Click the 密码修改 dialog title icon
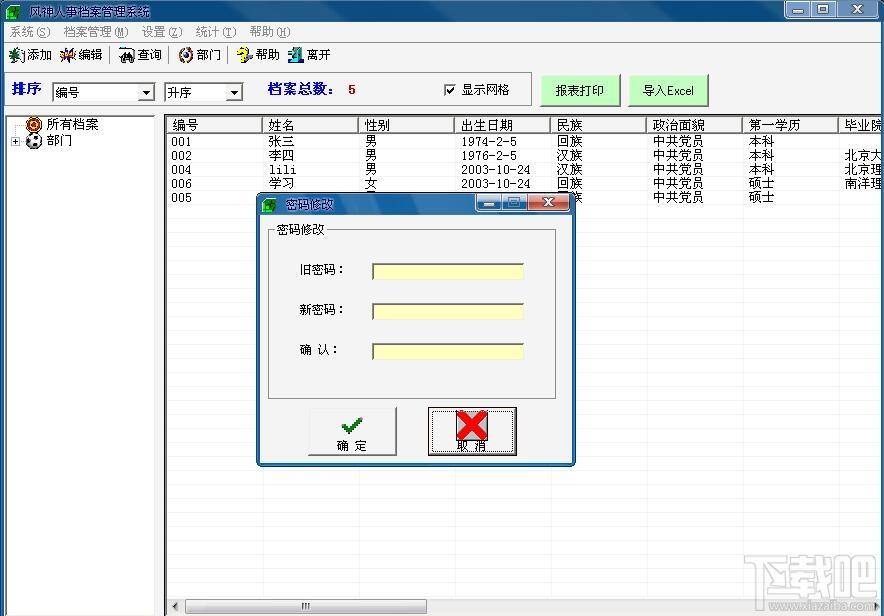Viewport: 884px width, 616px height. point(270,205)
